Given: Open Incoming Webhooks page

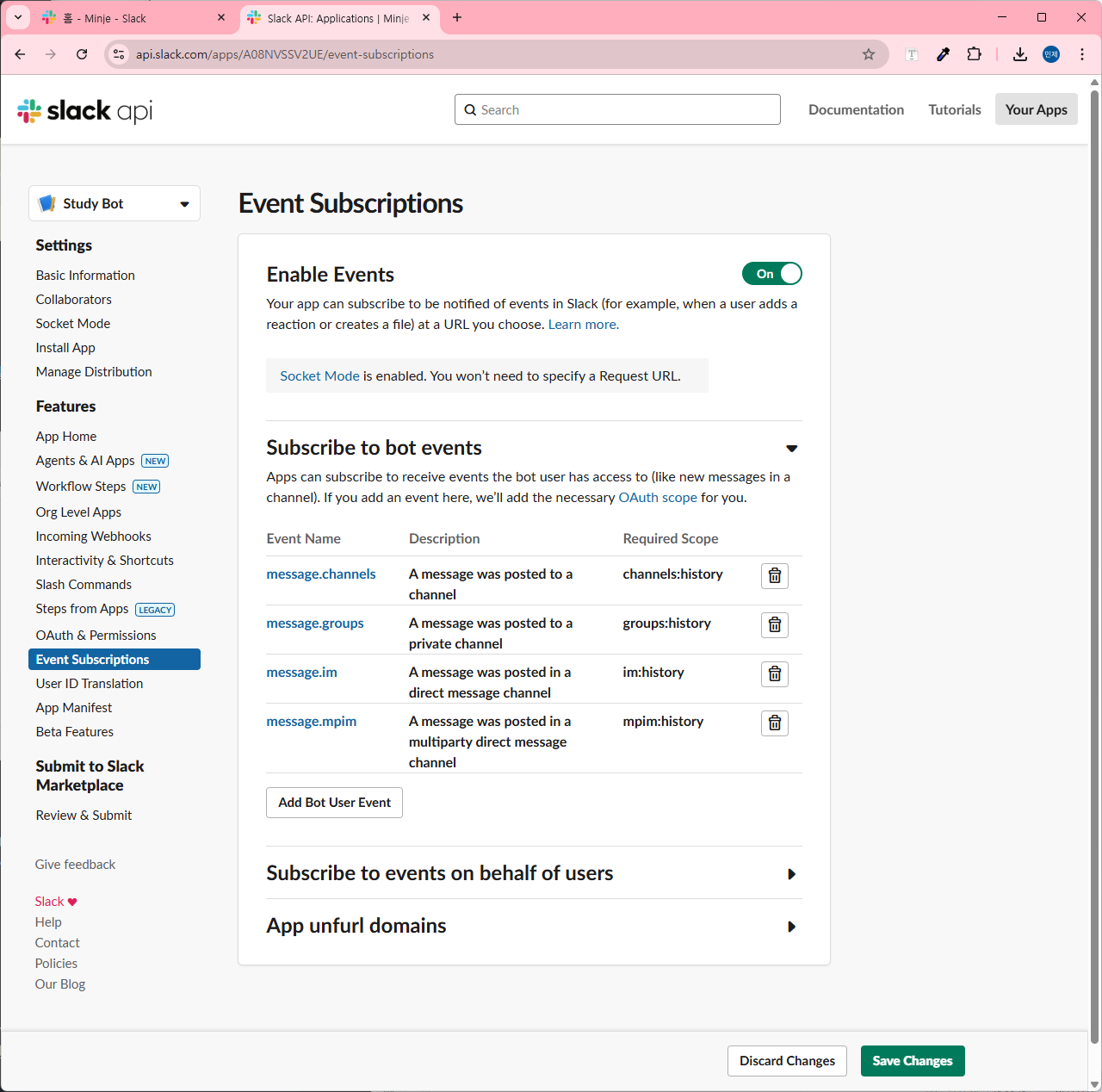Looking at the screenshot, I should click(93, 537).
